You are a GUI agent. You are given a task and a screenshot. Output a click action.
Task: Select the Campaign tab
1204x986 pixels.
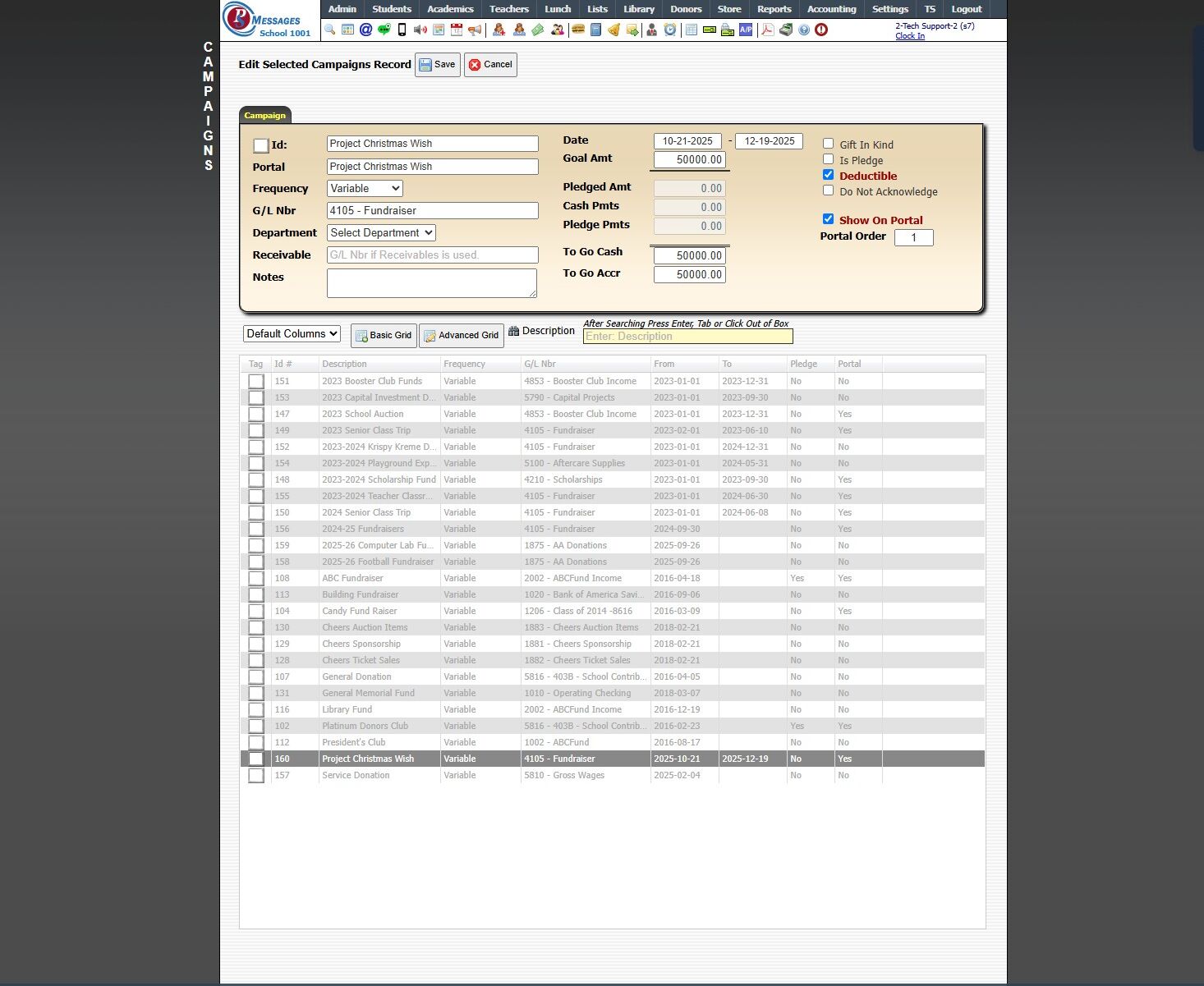click(x=264, y=116)
